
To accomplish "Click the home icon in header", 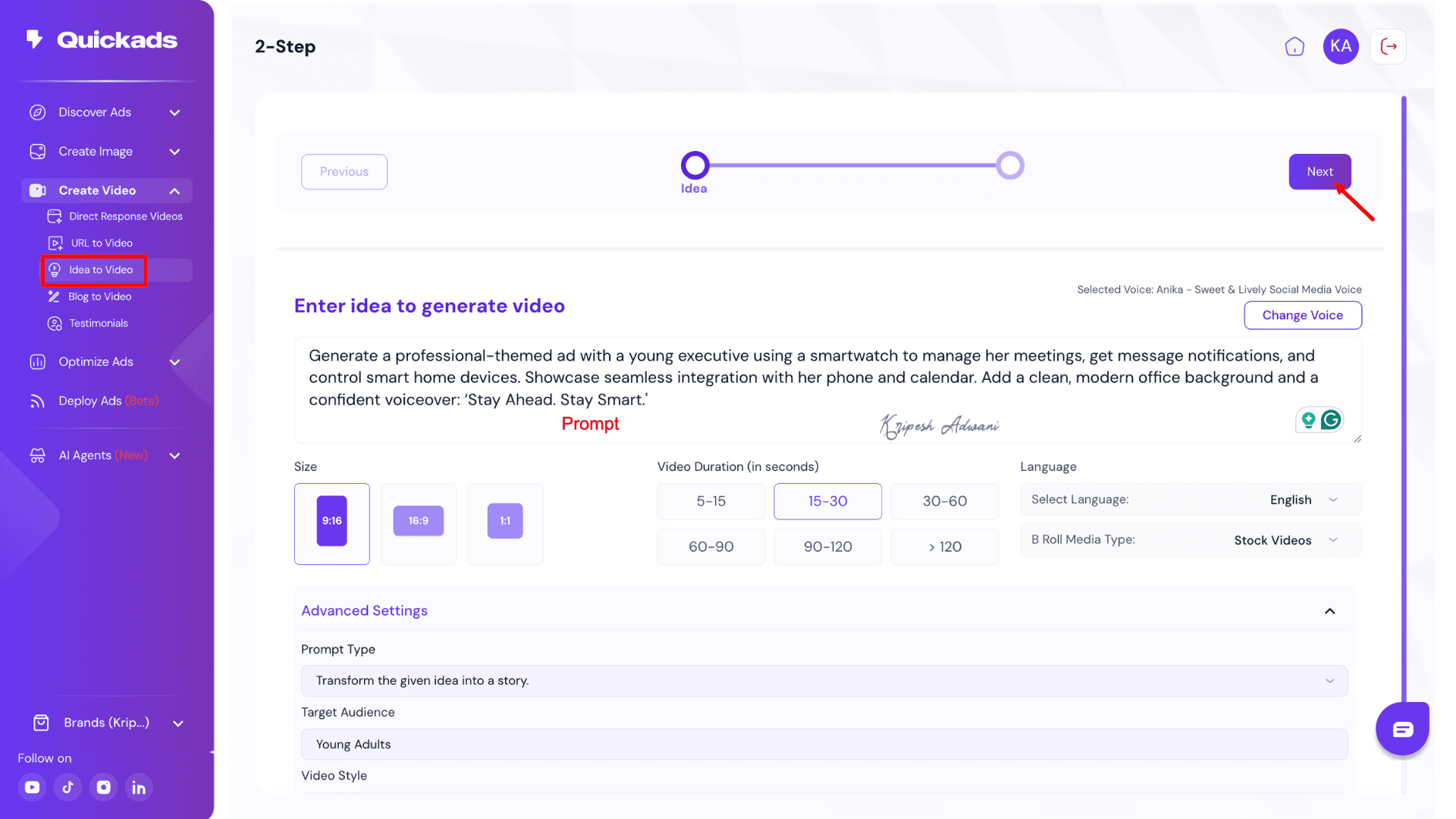I will pos(1294,47).
